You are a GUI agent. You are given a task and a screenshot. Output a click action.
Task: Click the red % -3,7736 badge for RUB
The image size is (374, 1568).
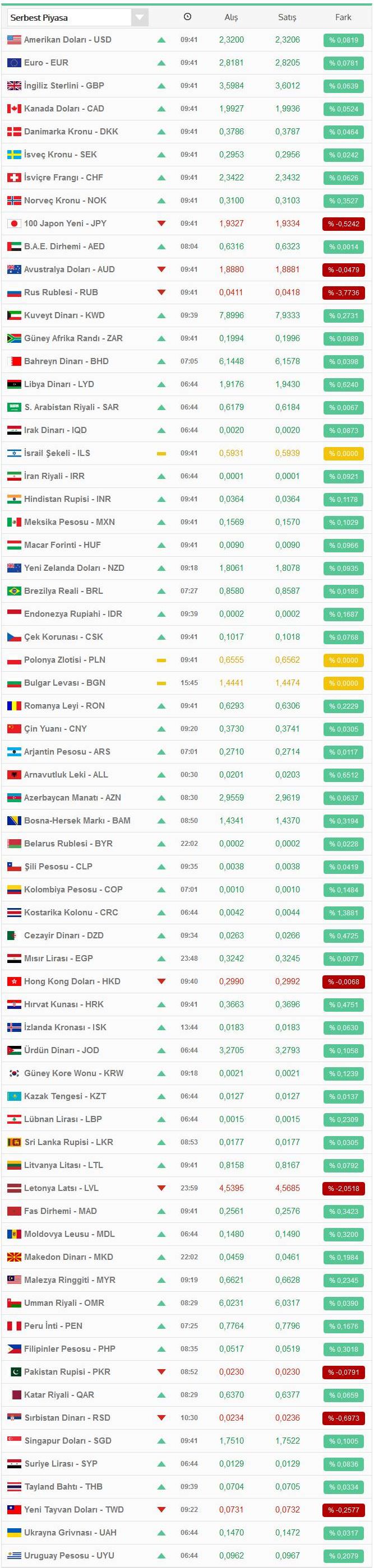click(344, 293)
